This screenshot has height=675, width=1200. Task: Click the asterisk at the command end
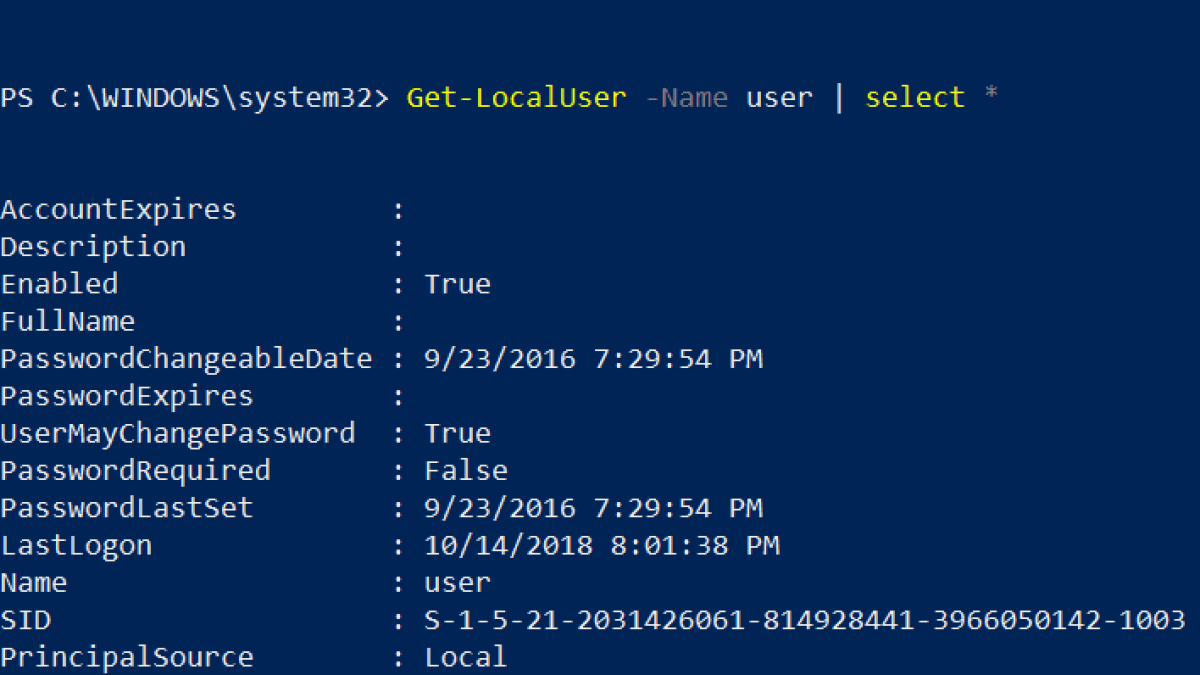coord(990,95)
